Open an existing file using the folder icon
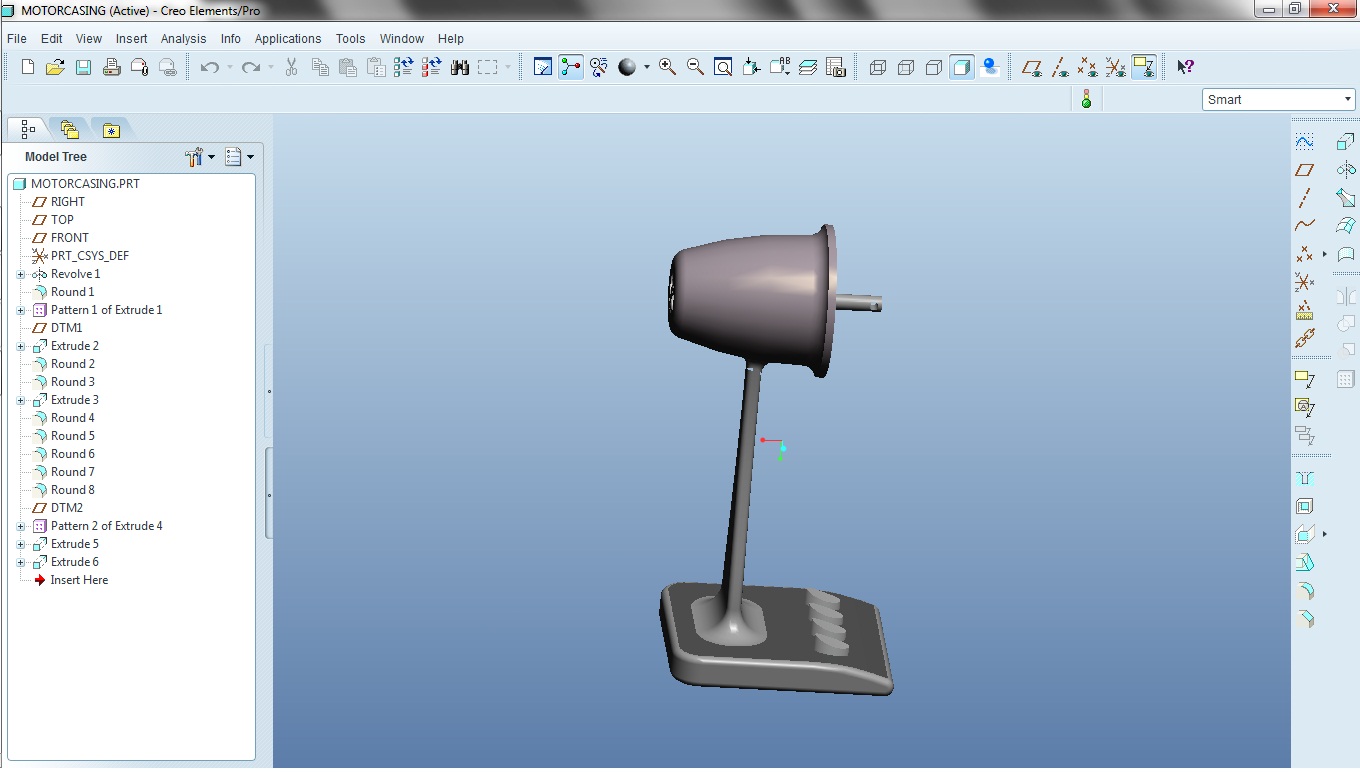 pyautogui.click(x=55, y=67)
